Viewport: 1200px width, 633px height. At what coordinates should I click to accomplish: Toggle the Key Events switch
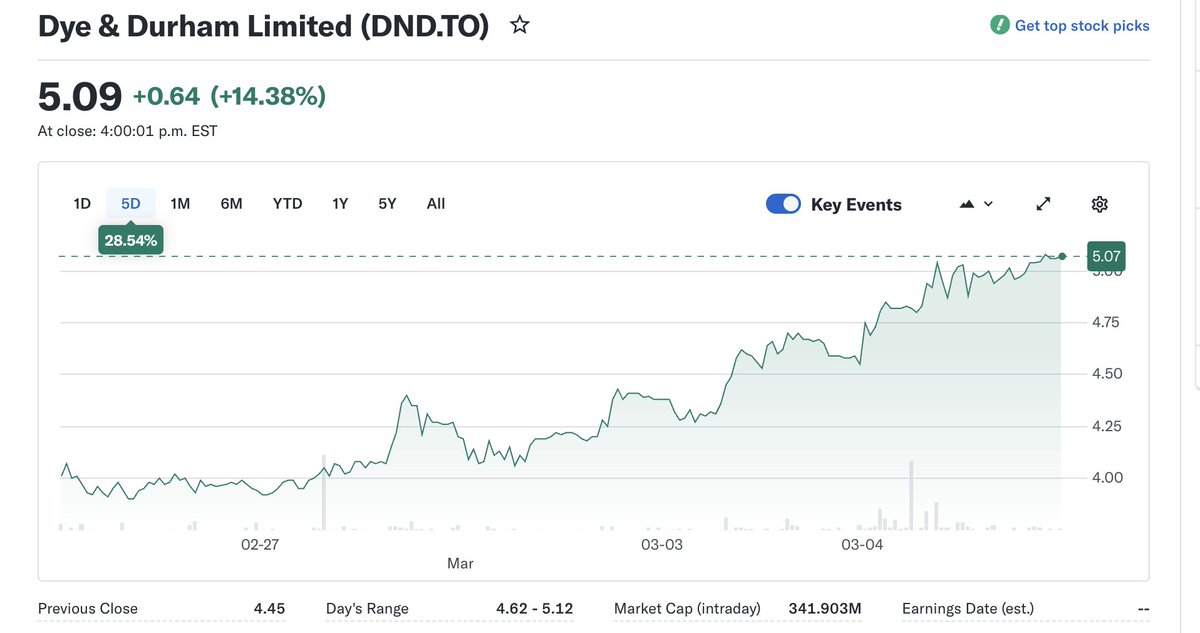[784, 204]
